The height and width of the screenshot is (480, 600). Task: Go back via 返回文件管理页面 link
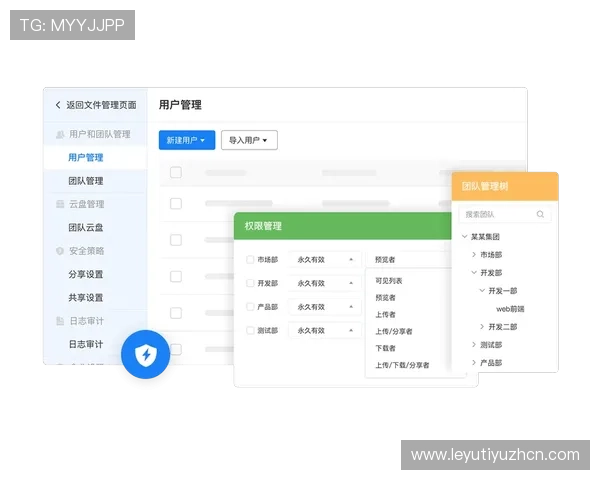click(101, 105)
